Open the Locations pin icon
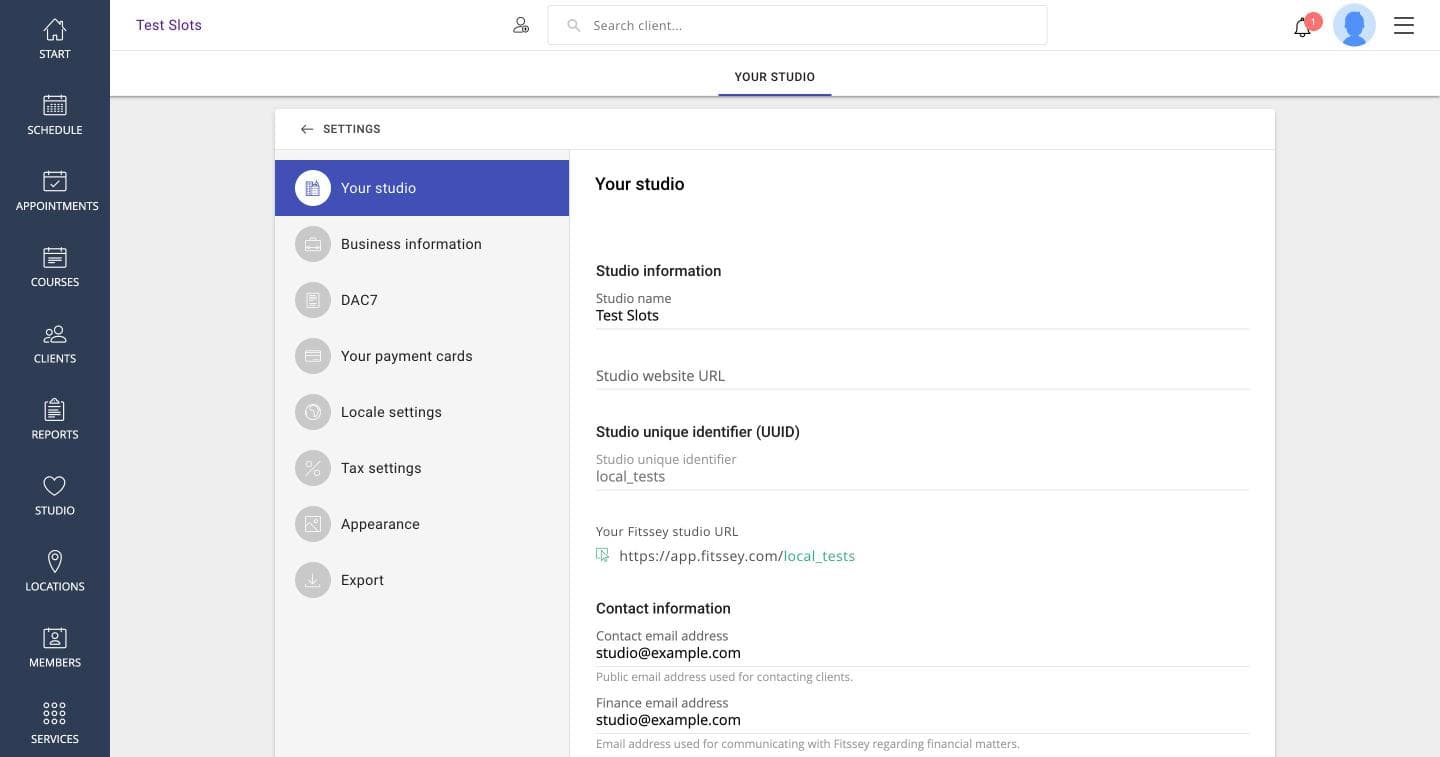 coord(55,562)
